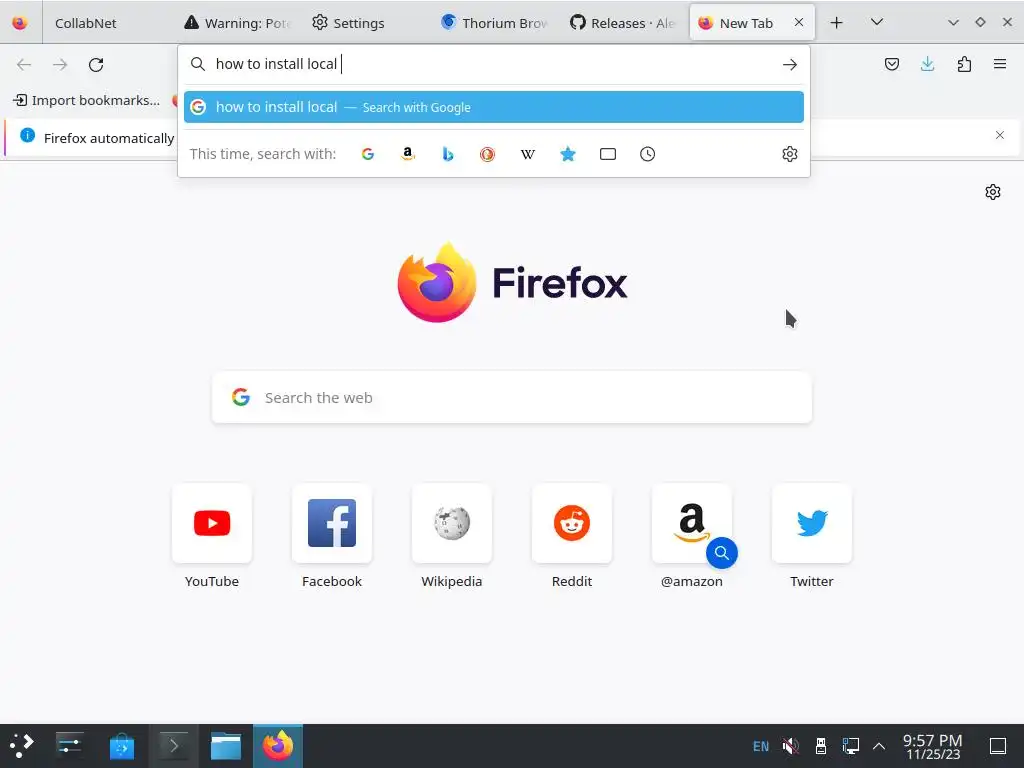Dismiss the Firefox automatically notification bar

(x=999, y=135)
